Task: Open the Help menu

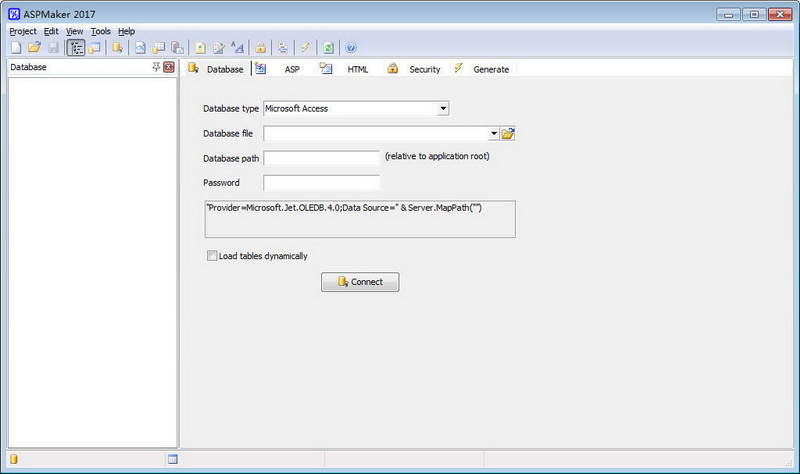Action: pyautogui.click(x=127, y=31)
